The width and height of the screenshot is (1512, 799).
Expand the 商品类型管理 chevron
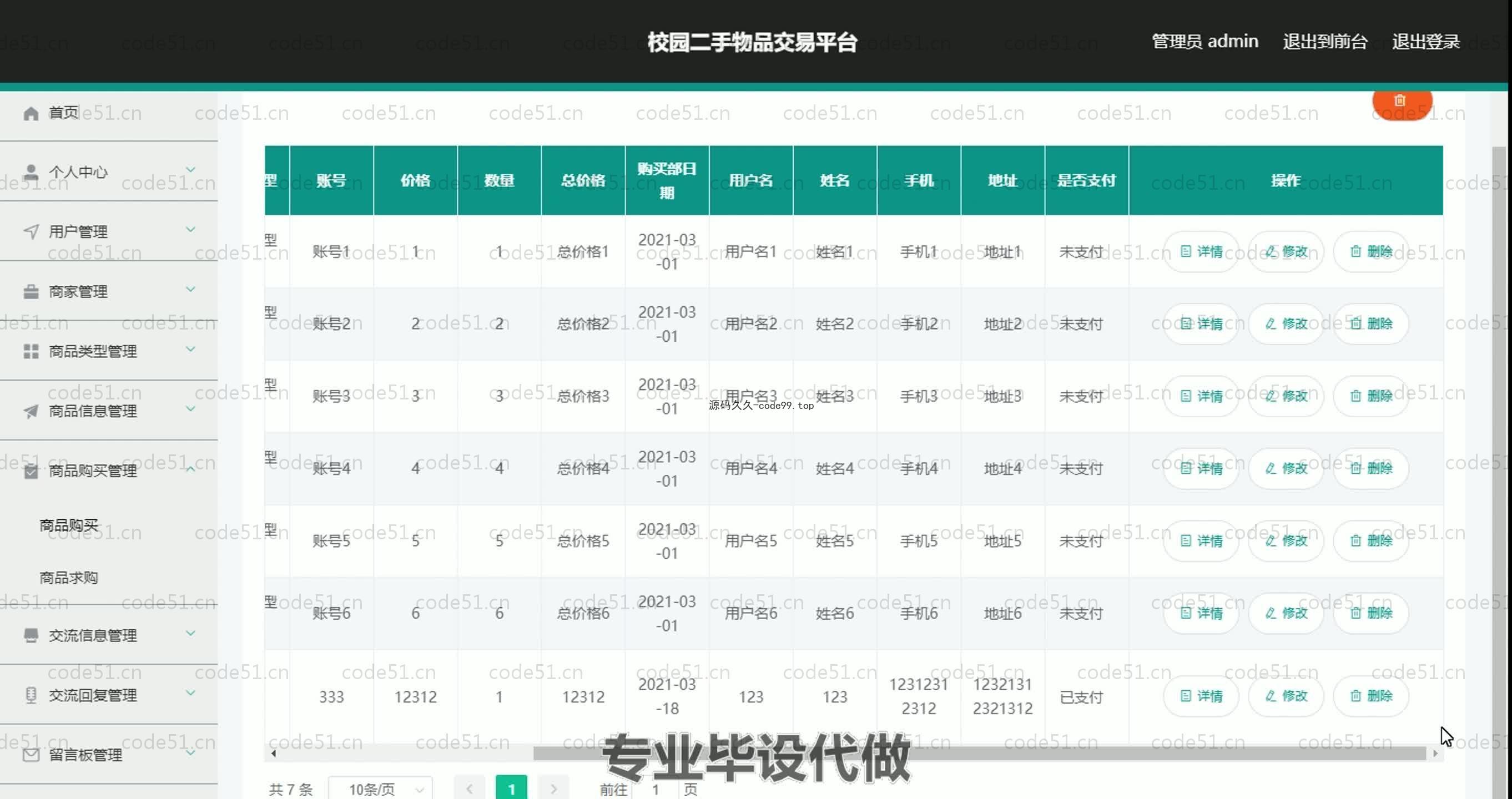pos(191,349)
